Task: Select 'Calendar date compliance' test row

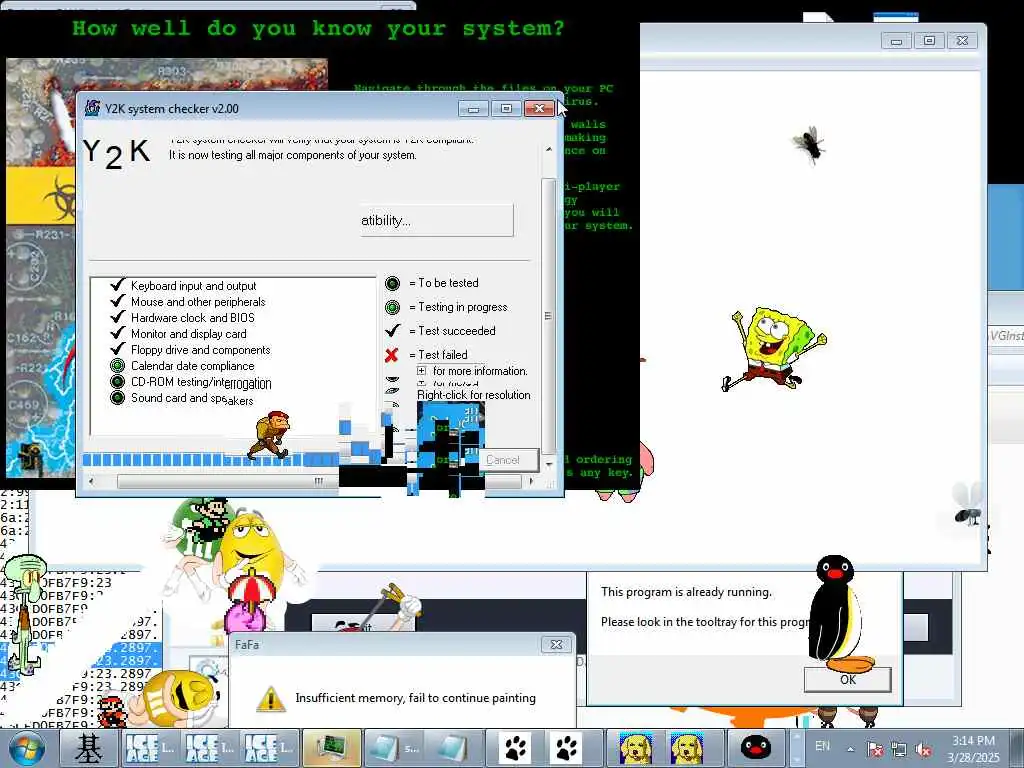Action: pyautogui.click(x=183, y=366)
